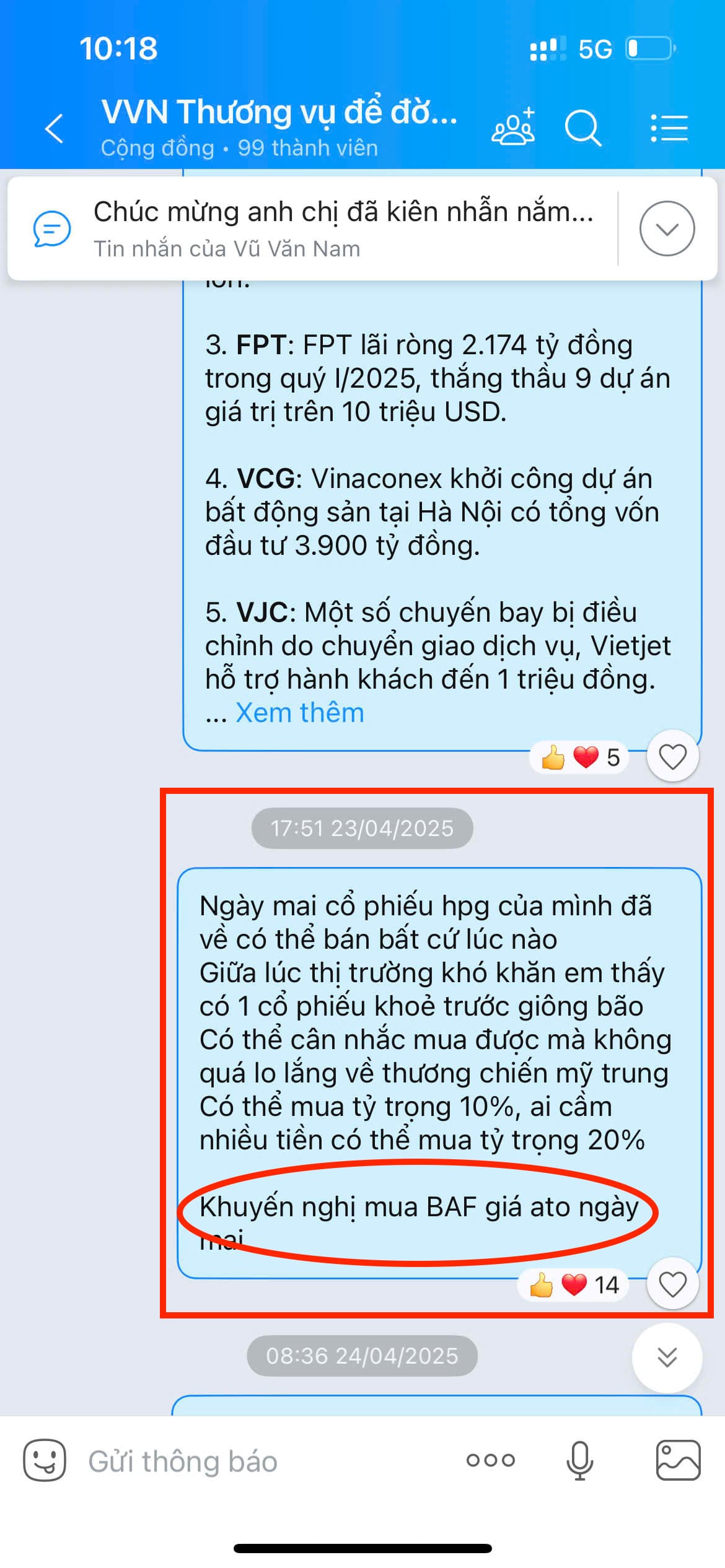This screenshot has width=725, height=1568.
Task: Toggle heart reaction on FPT news message
Action: point(672,756)
